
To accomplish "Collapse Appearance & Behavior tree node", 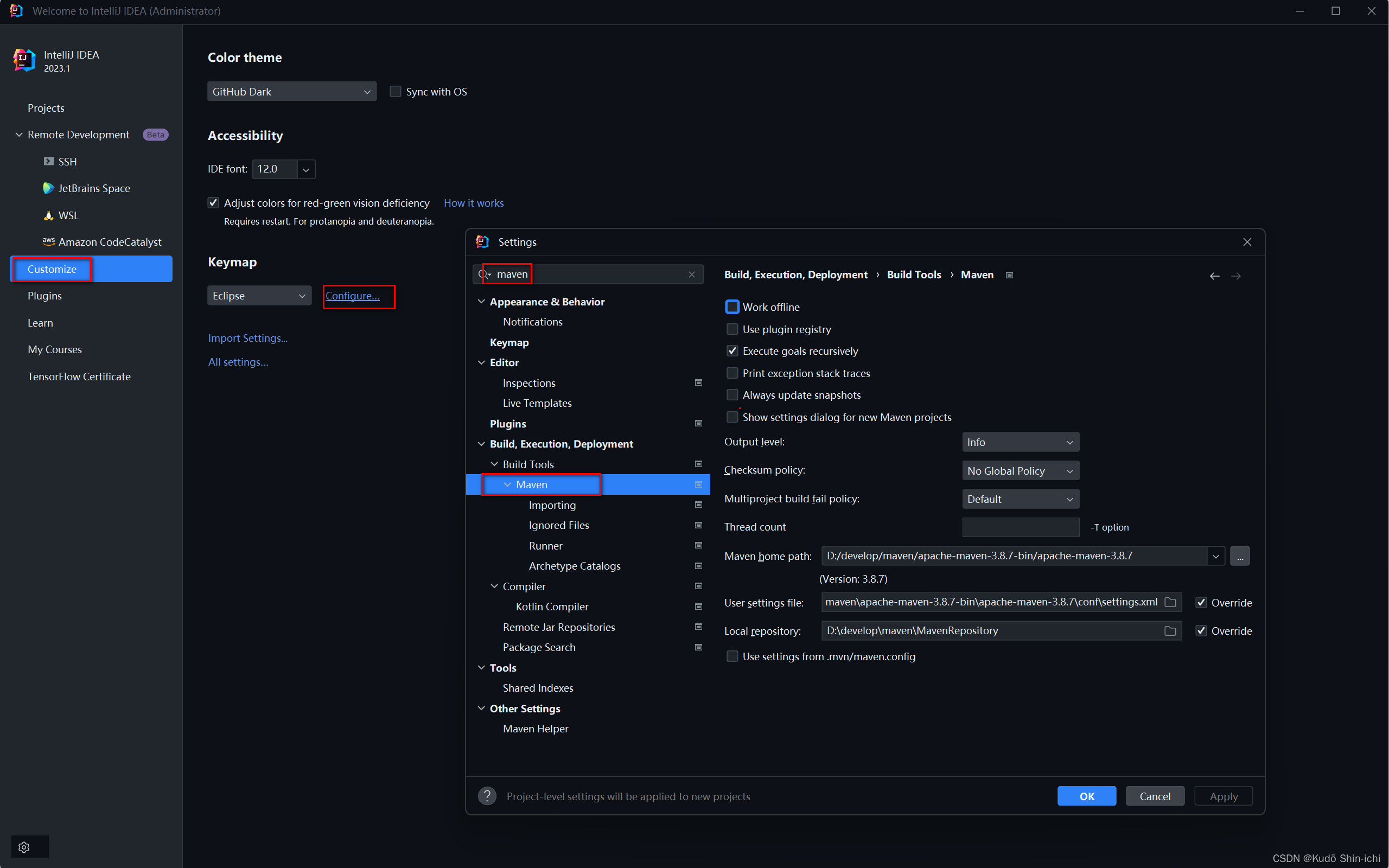I will pyautogui.click(x=482, y=302).
